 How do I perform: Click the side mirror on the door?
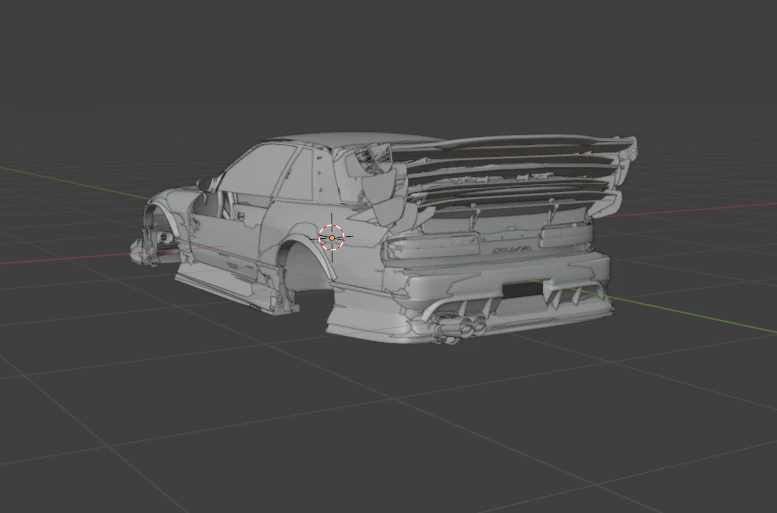click(x=205, y=184)
